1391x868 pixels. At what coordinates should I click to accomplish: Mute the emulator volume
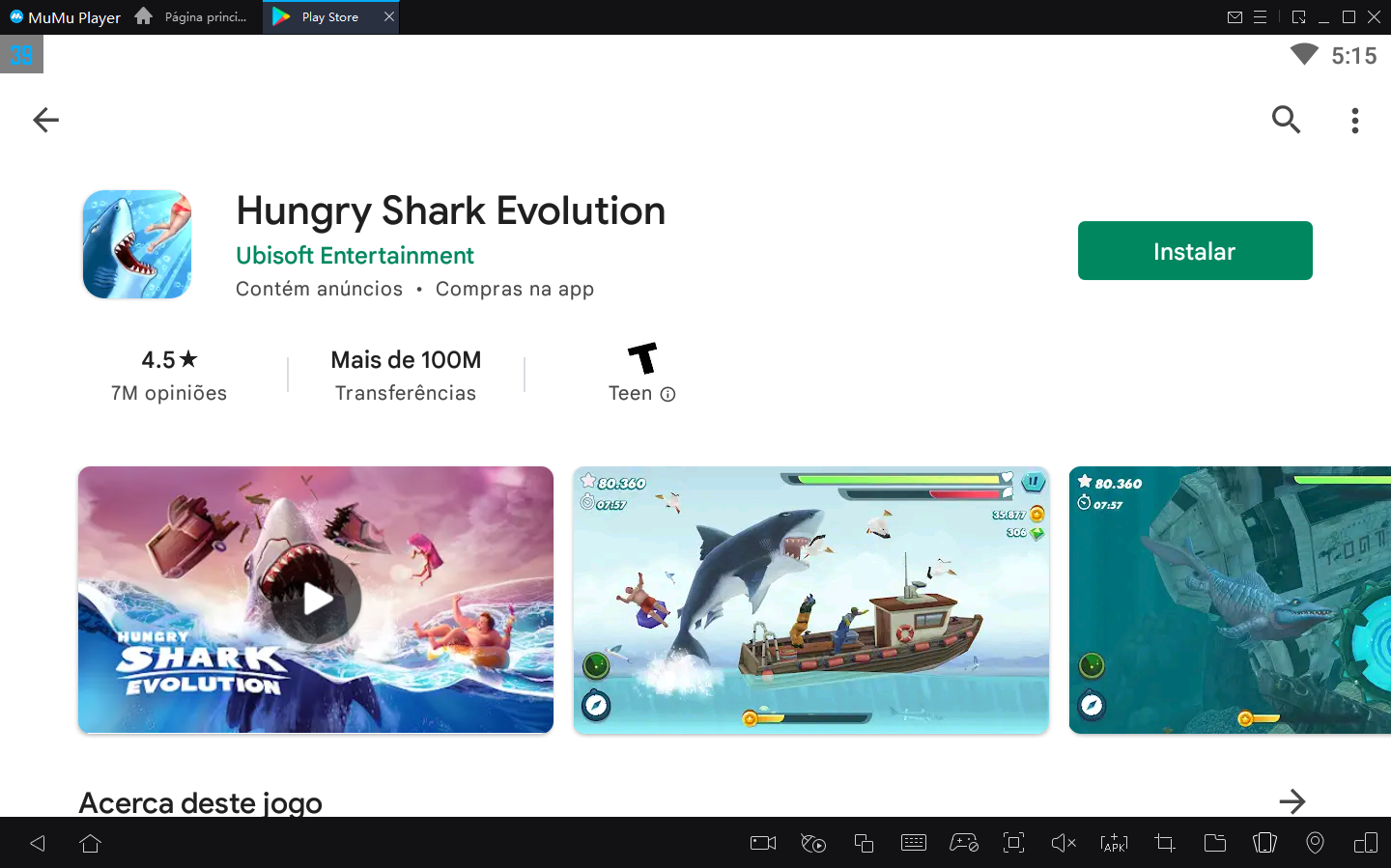(1064, 843)
